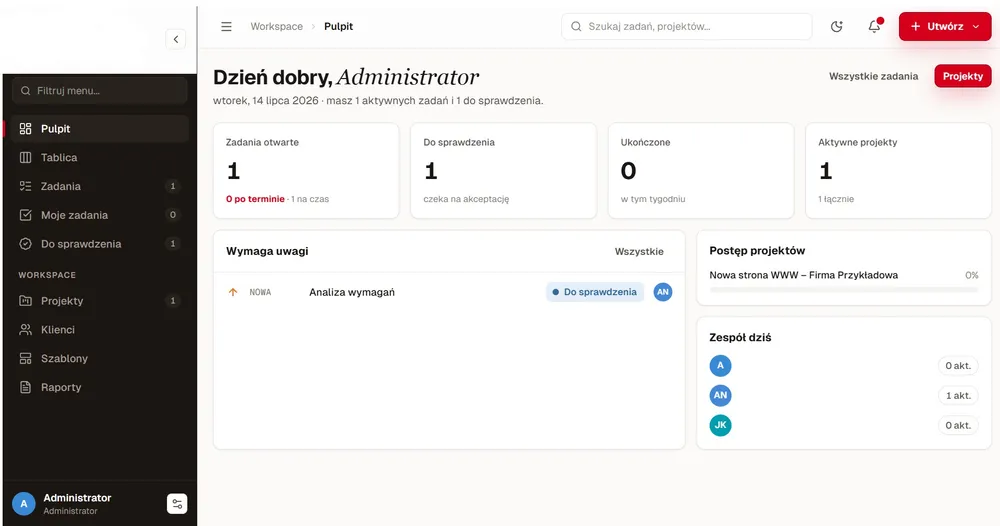The width and height of the screenshot is (1000, 526).
Task: Click the Pulpit dashboard icon in the sidebar
Action: 26,129
